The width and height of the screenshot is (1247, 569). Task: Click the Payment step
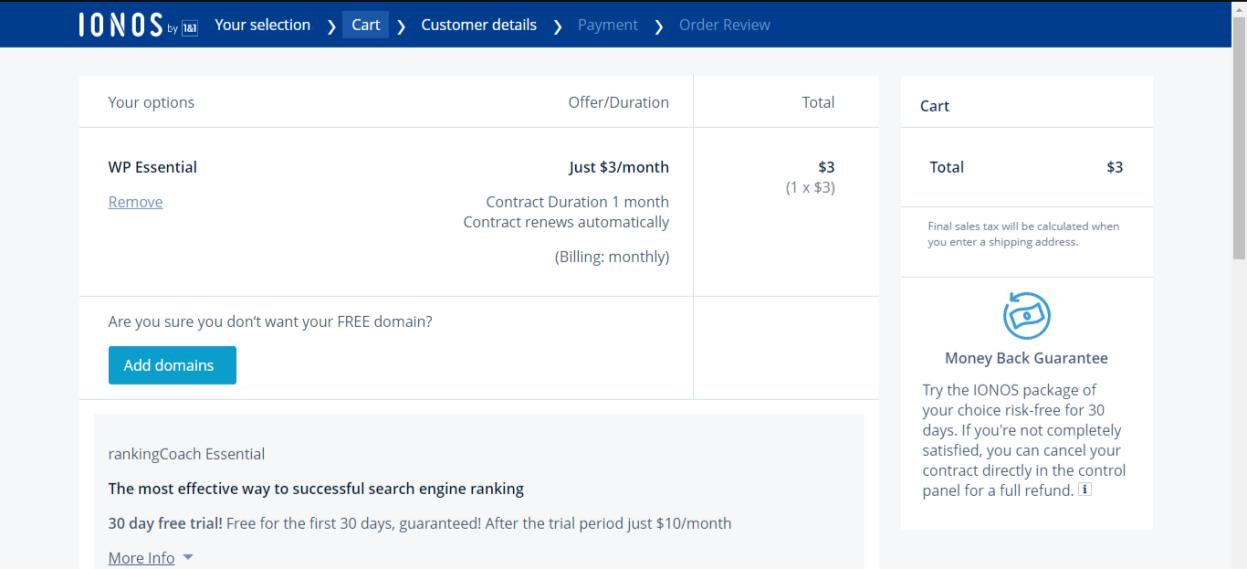click(x=608, y=25)
